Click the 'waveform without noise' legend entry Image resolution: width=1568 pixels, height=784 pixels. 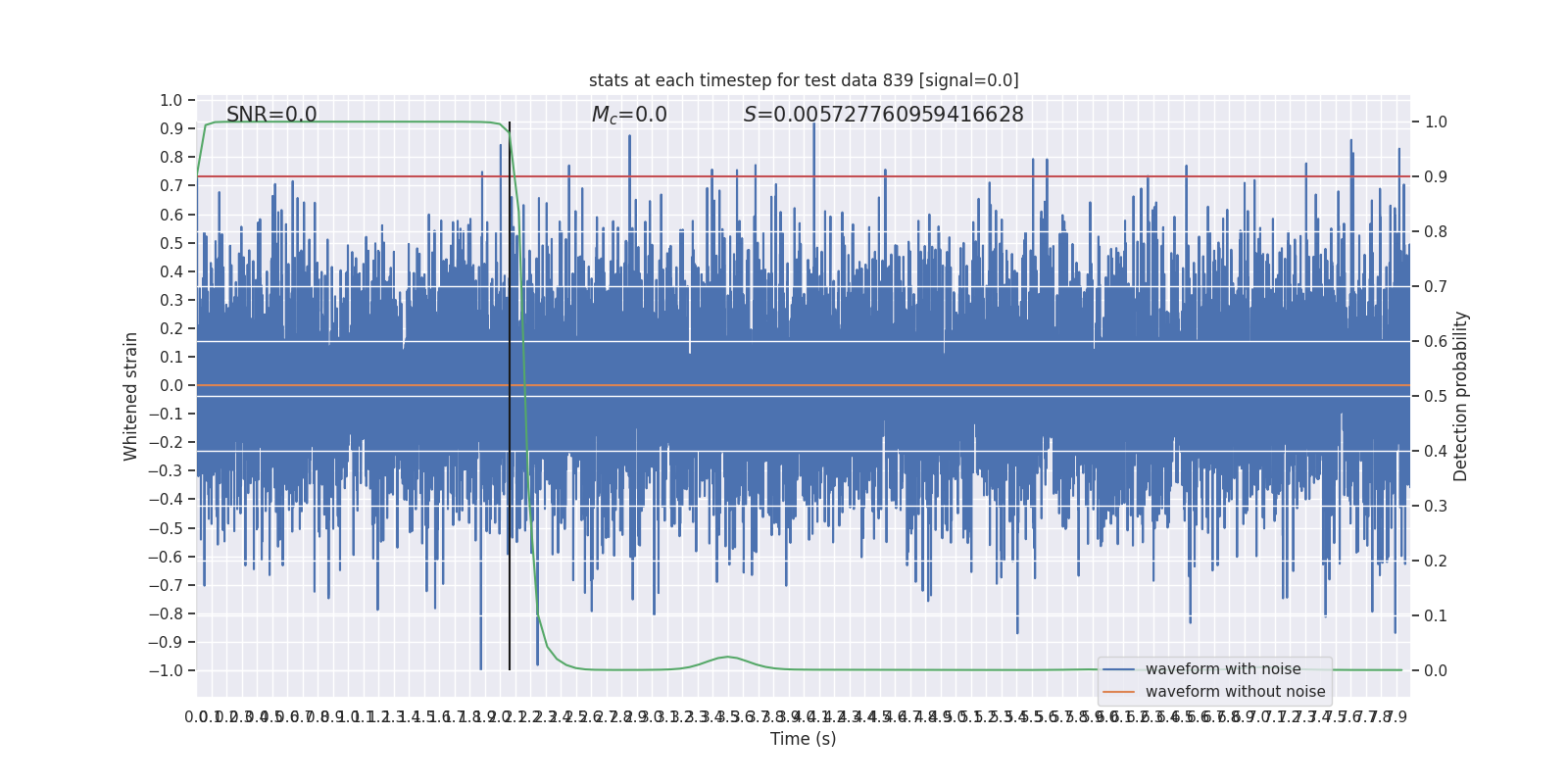pos(1235,692)
